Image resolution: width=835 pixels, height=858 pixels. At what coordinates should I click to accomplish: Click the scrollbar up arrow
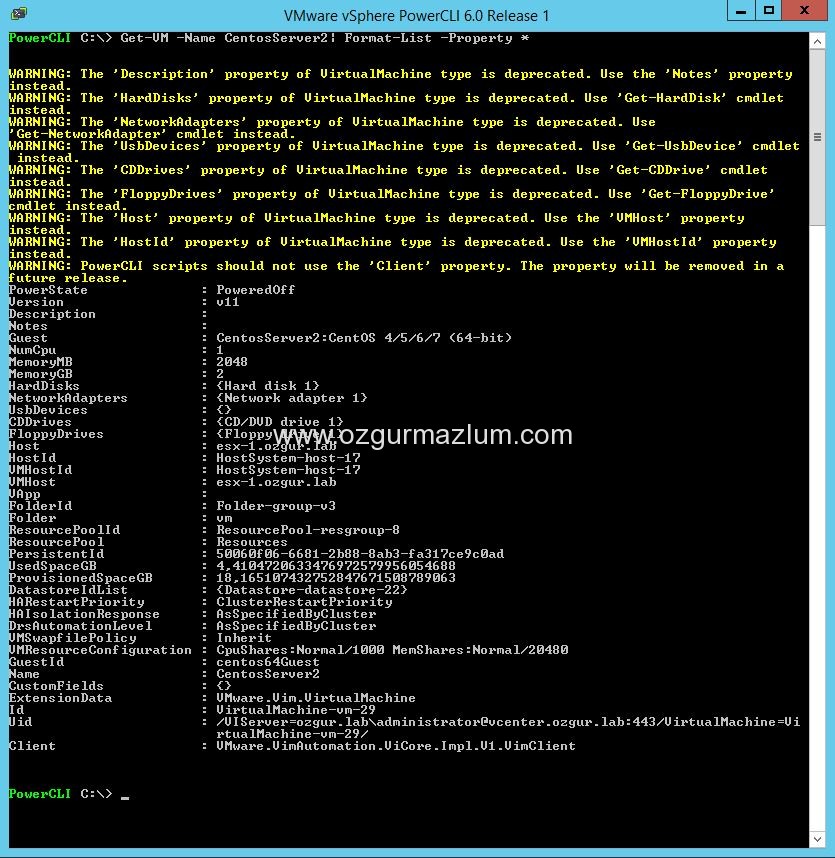click(817, 42)
